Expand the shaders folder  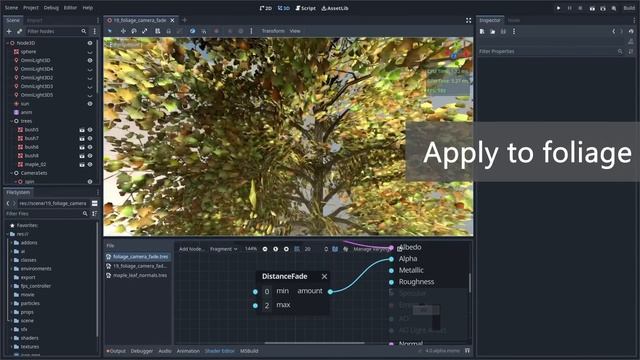[x=11, y=338]
